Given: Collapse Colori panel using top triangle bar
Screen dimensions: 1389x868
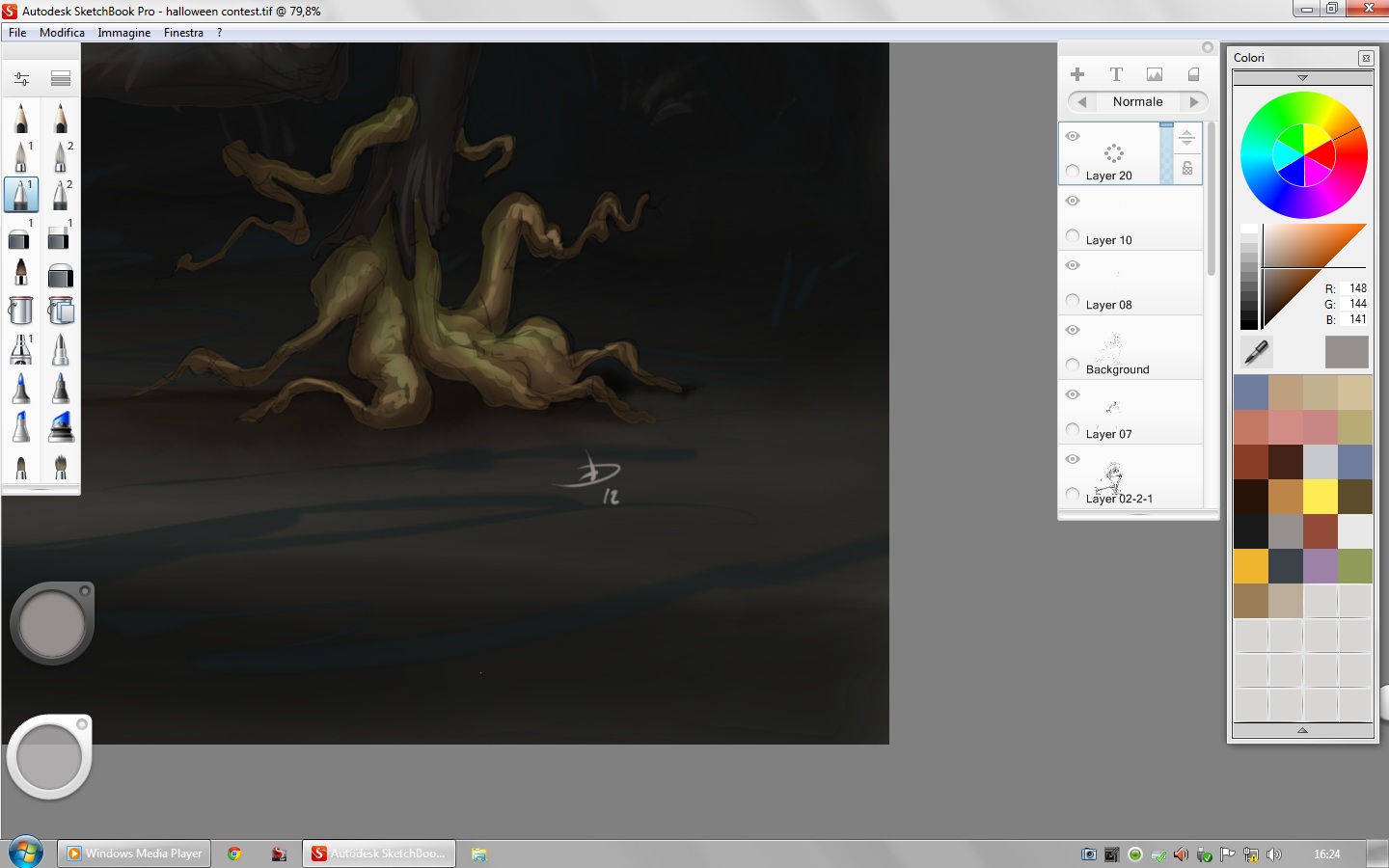Looking at the screenshot, I should (1302, 77).
